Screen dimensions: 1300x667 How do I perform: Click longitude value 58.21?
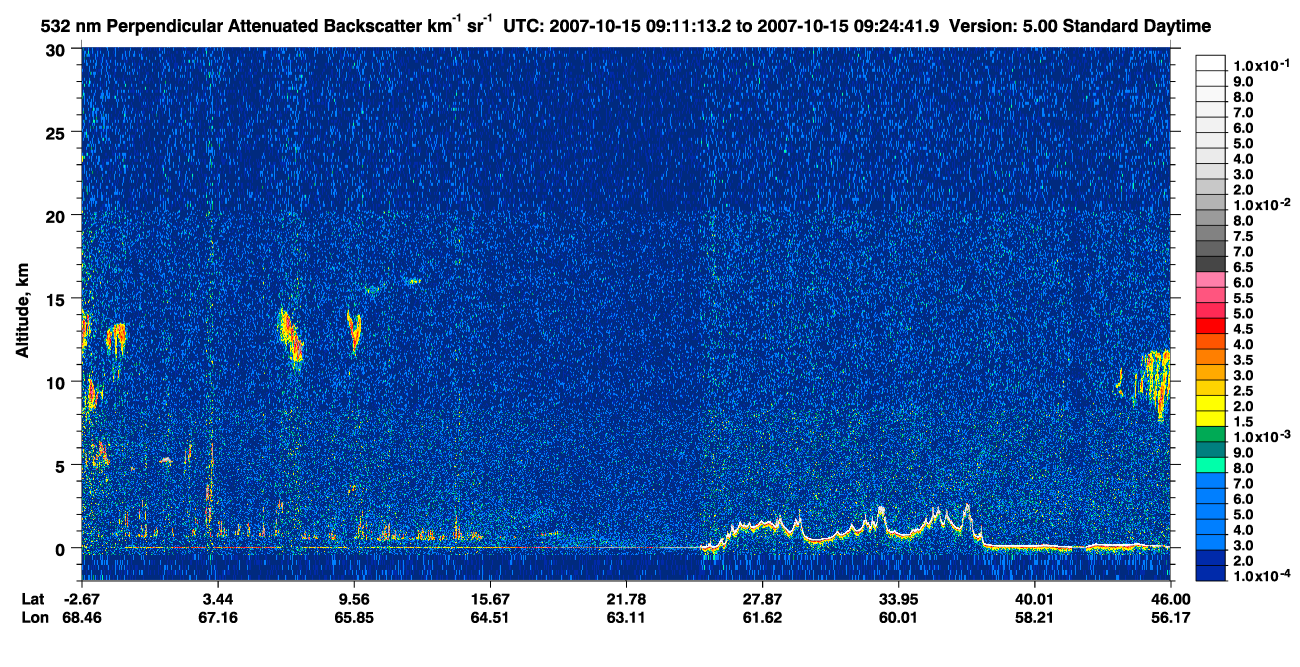1034,618
